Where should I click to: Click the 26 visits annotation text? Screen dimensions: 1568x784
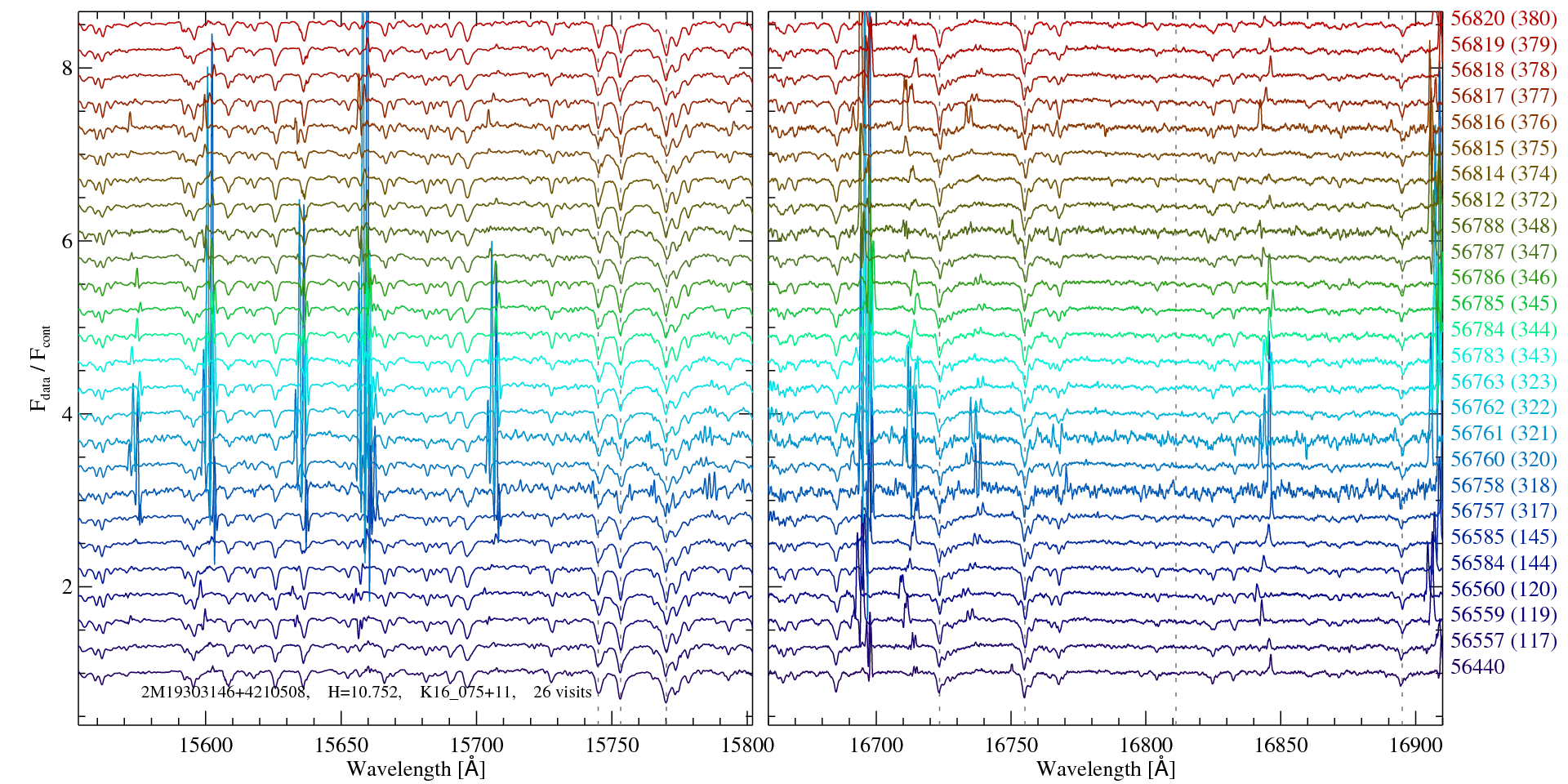[x=562, y=693]
